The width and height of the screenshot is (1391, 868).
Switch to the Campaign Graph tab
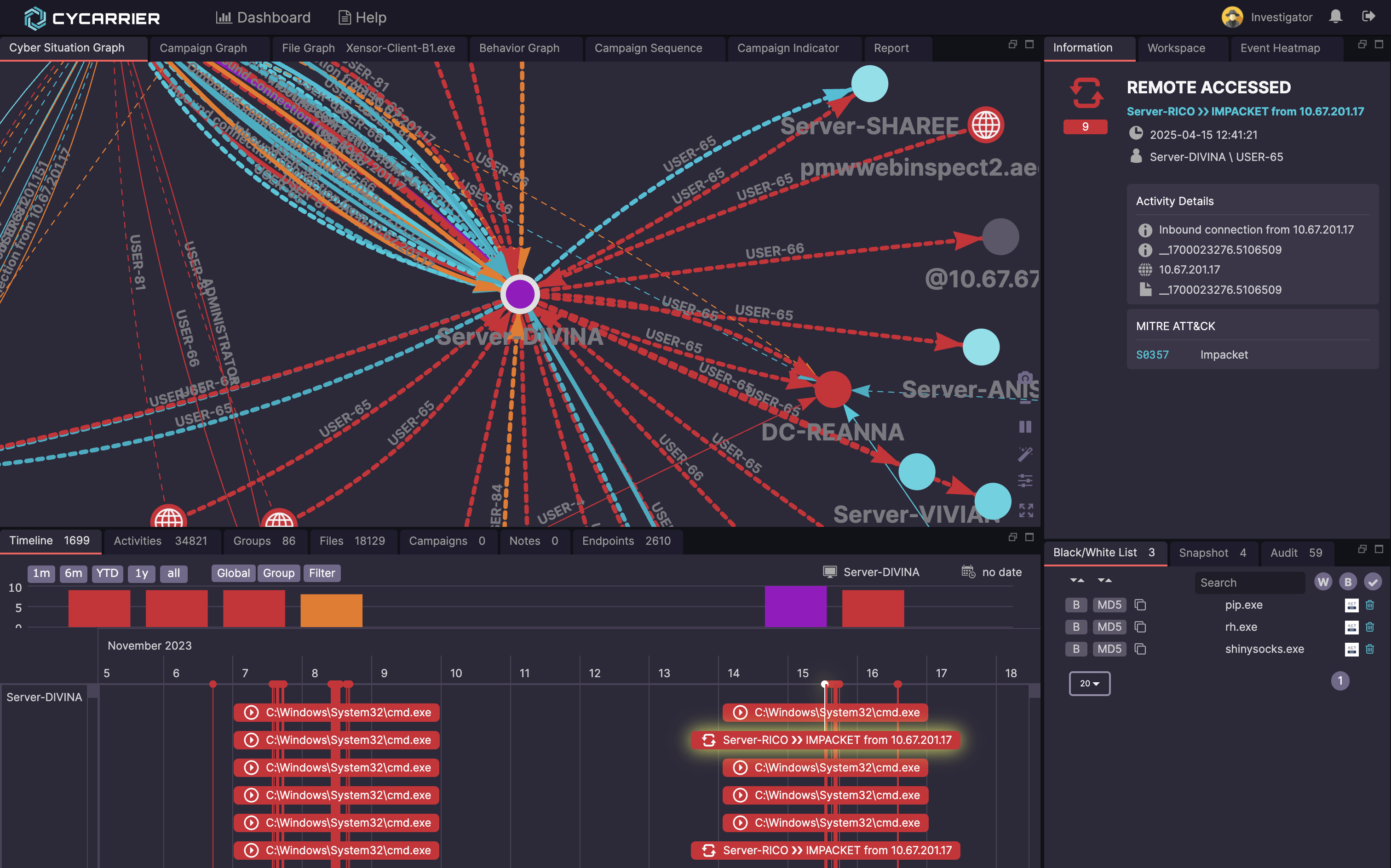click(203, 48)
